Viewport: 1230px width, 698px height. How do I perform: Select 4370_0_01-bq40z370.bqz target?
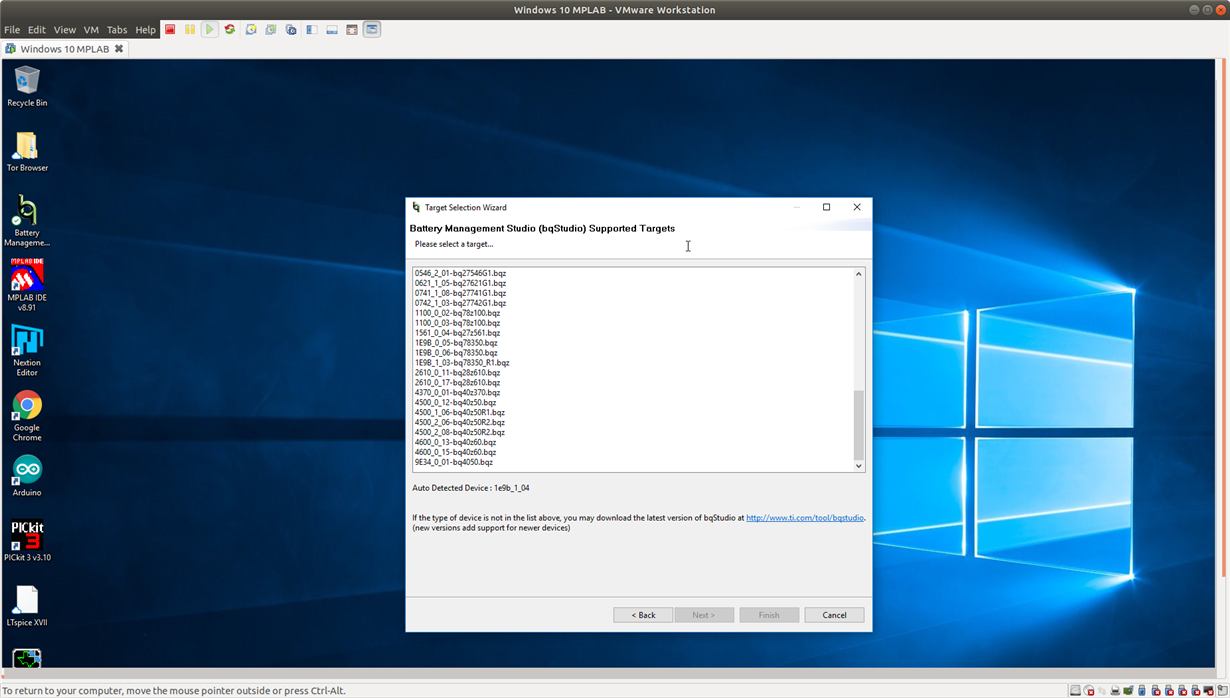point(457,393)
